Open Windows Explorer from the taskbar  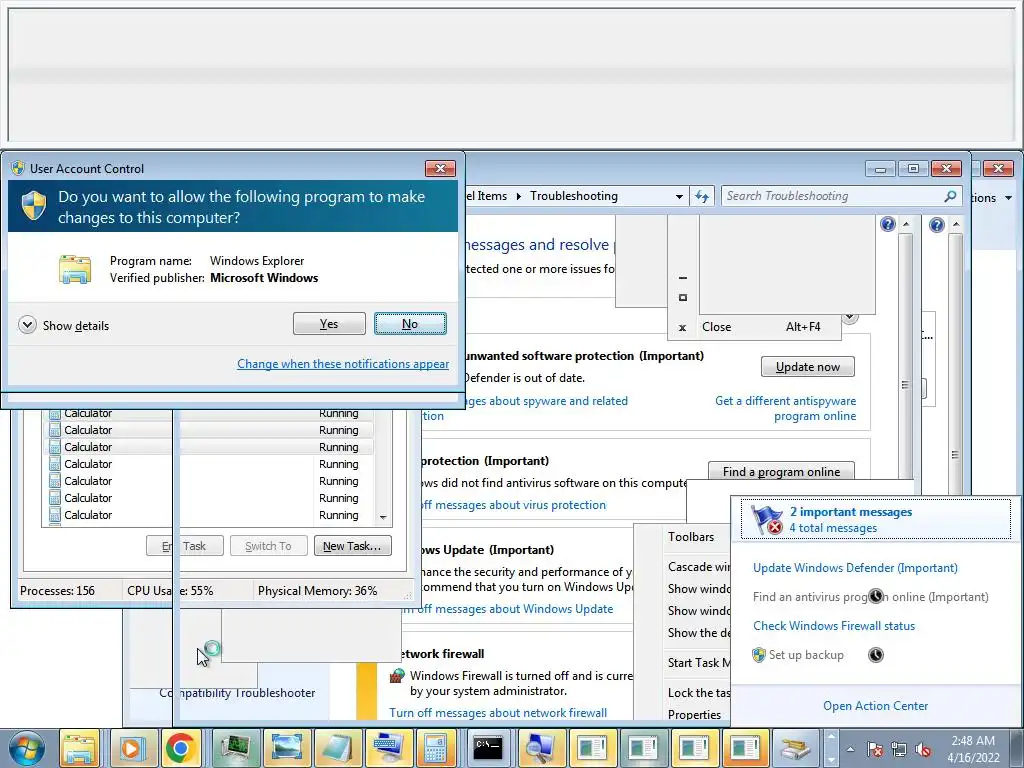[x=80, y=748]
